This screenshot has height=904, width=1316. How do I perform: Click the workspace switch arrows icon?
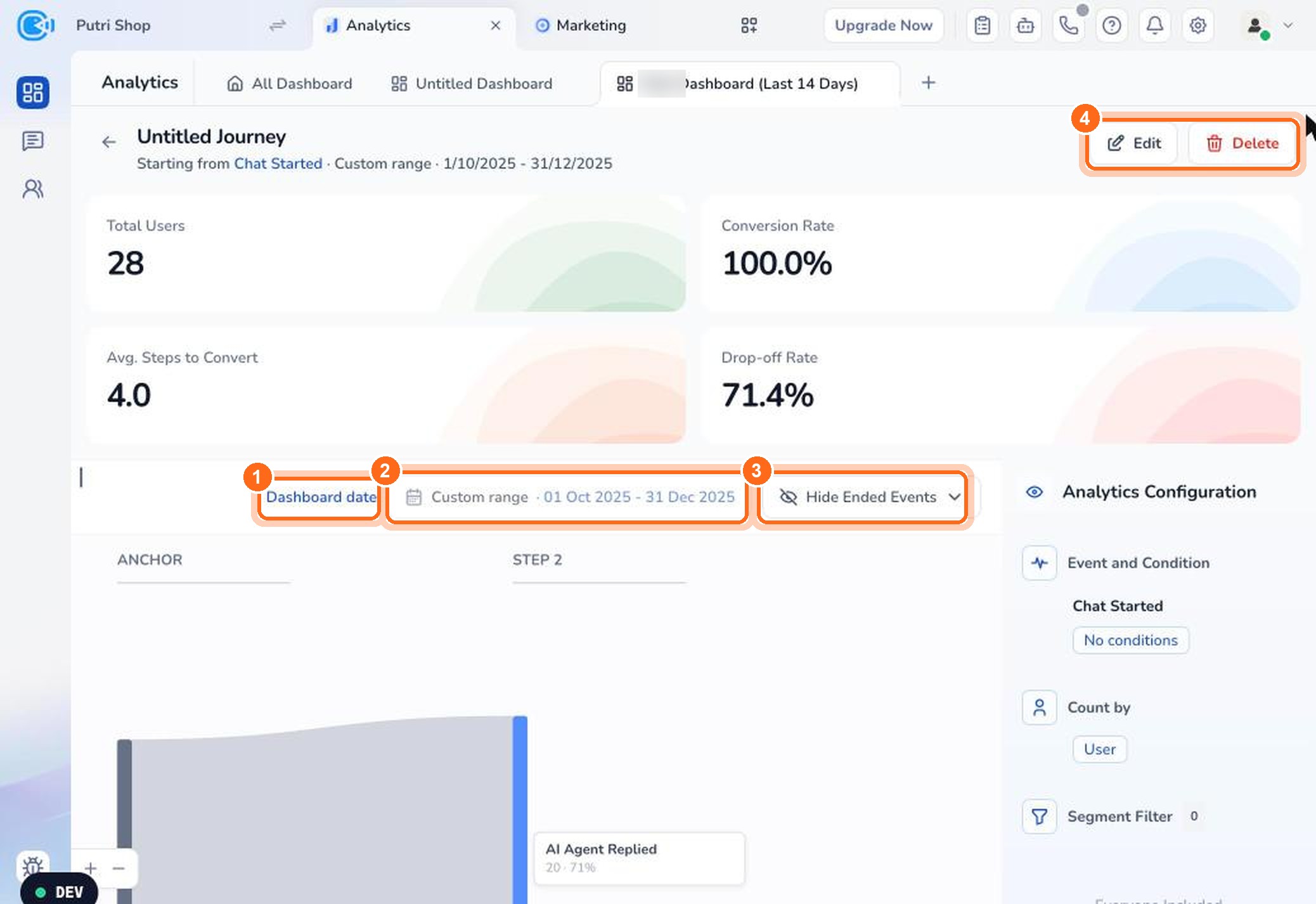pos(278,25)
